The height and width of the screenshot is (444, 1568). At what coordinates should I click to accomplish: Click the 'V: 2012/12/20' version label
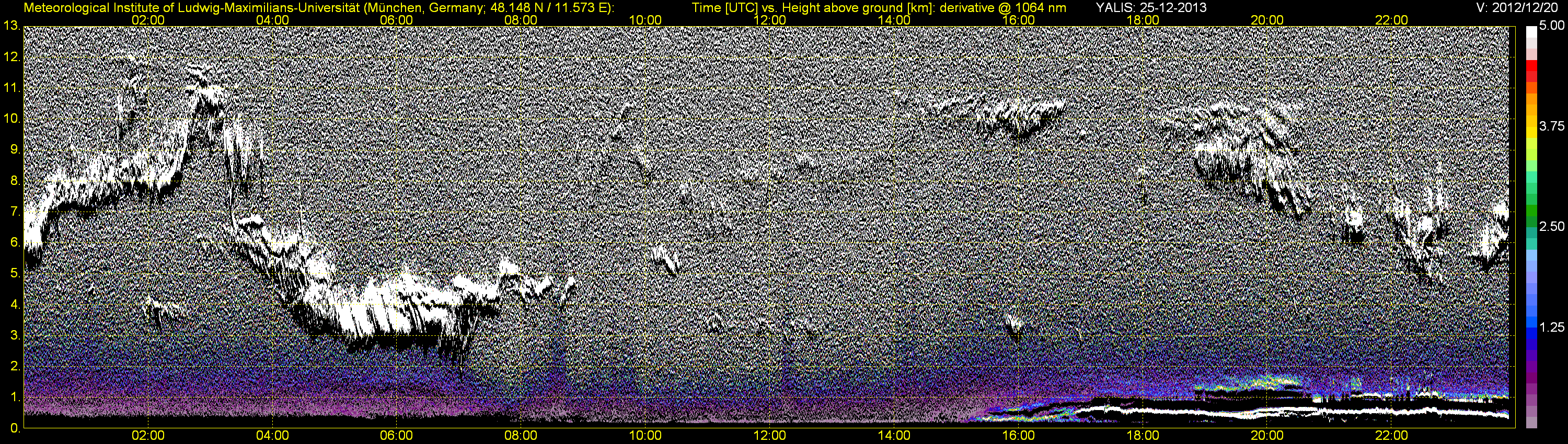tap(1517, 8)
